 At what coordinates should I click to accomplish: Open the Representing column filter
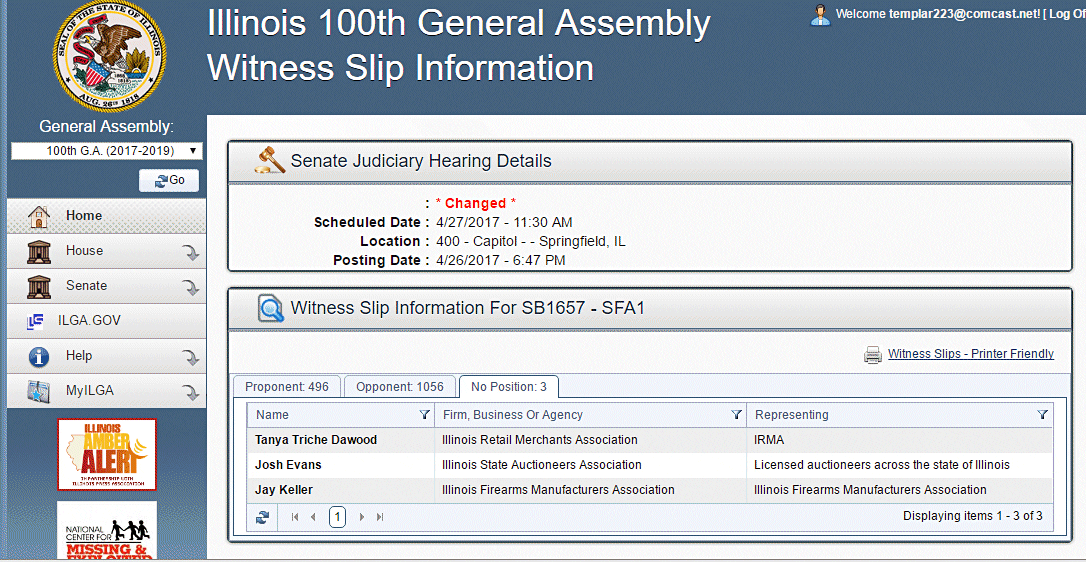tap(1043, 415)
